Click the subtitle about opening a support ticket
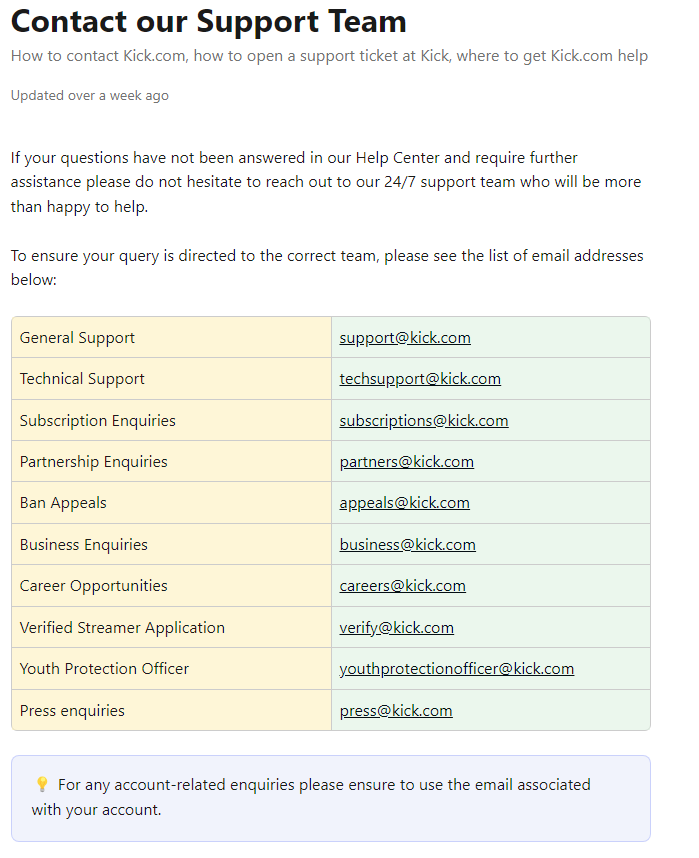The width and height of the screenshot is (699, 858). coord(330,56)
